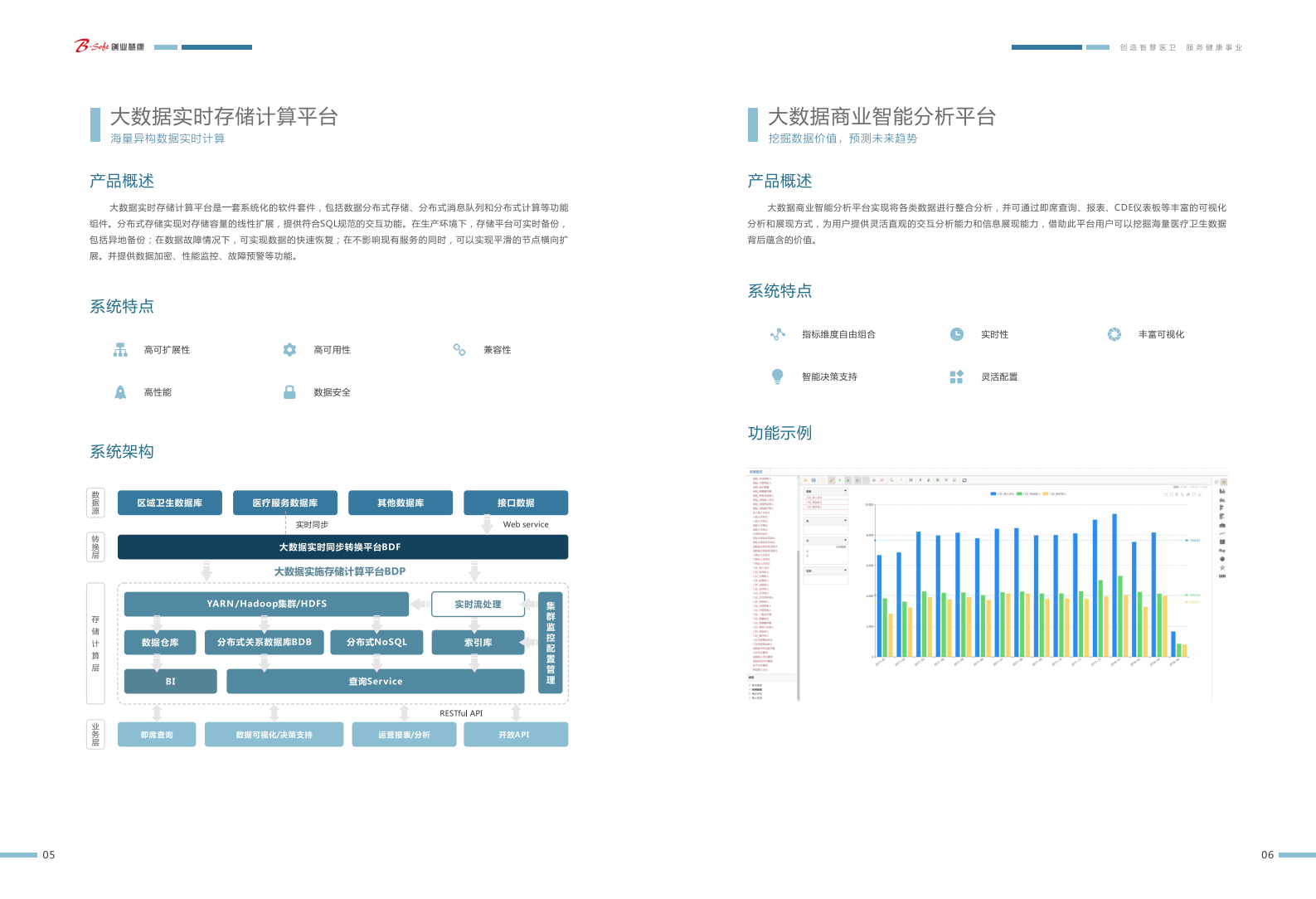Click the magnifier search icon in BI toolbar

(x=891, y=480)
